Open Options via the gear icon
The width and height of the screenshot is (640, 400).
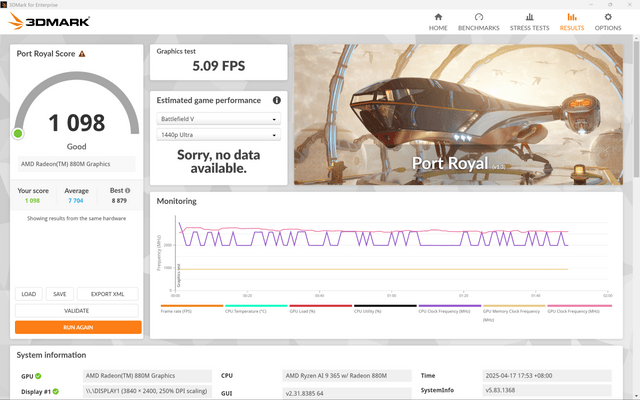pos(608,17)
